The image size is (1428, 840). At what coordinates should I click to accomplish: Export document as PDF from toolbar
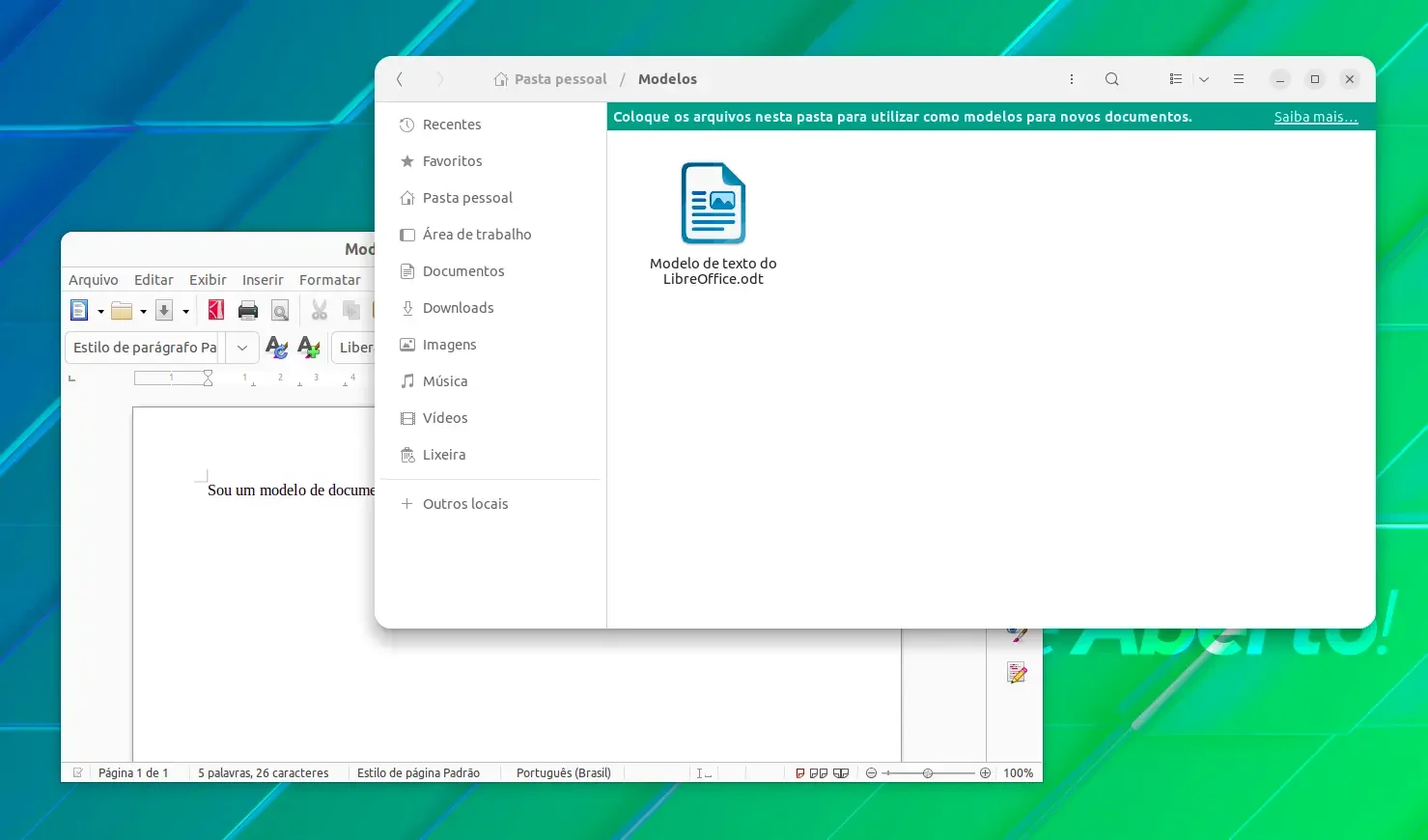point(216,310)
